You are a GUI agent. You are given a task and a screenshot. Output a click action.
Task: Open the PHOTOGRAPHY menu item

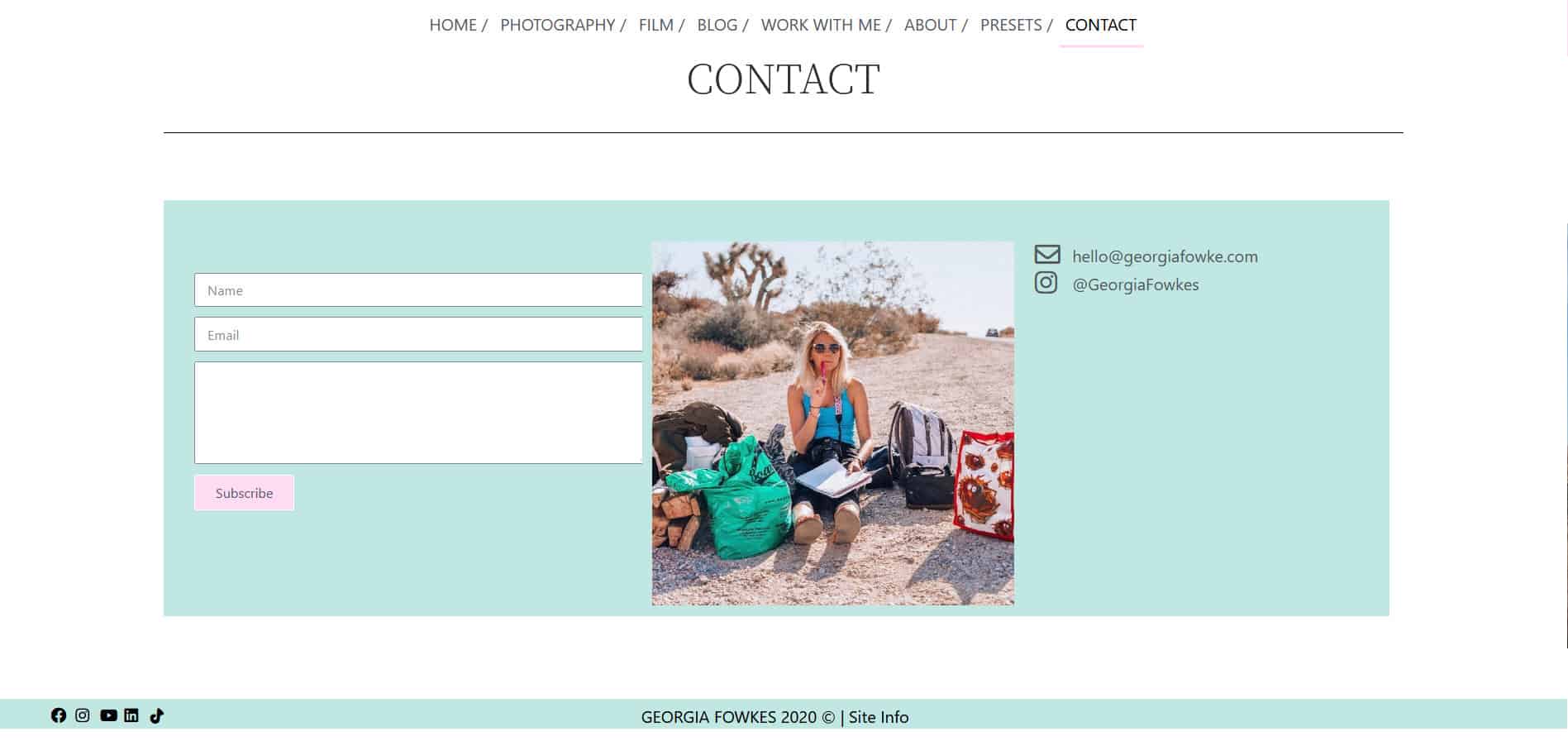tap(558, 25)
